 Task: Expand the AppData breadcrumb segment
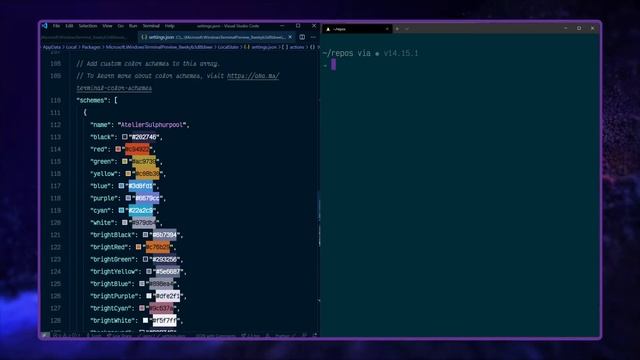pyautogui.click(x=52, y=47)
